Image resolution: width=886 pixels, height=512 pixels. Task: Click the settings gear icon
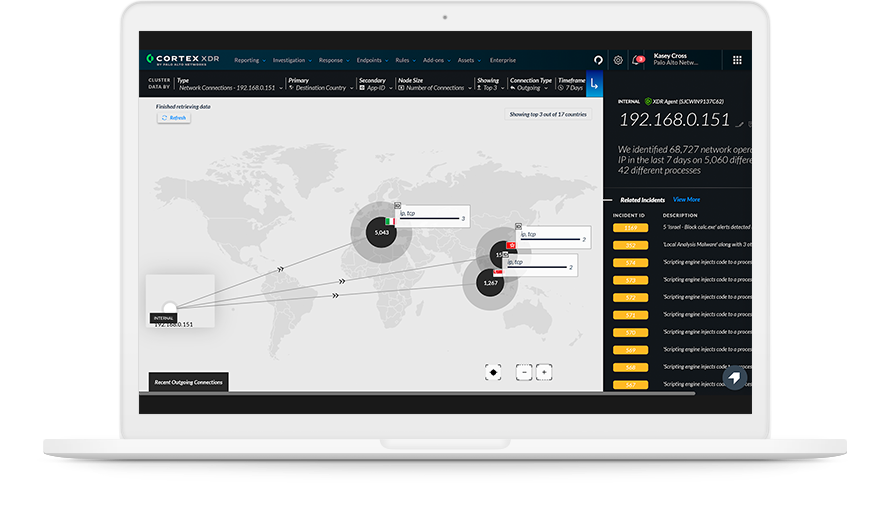click(618, 60)
